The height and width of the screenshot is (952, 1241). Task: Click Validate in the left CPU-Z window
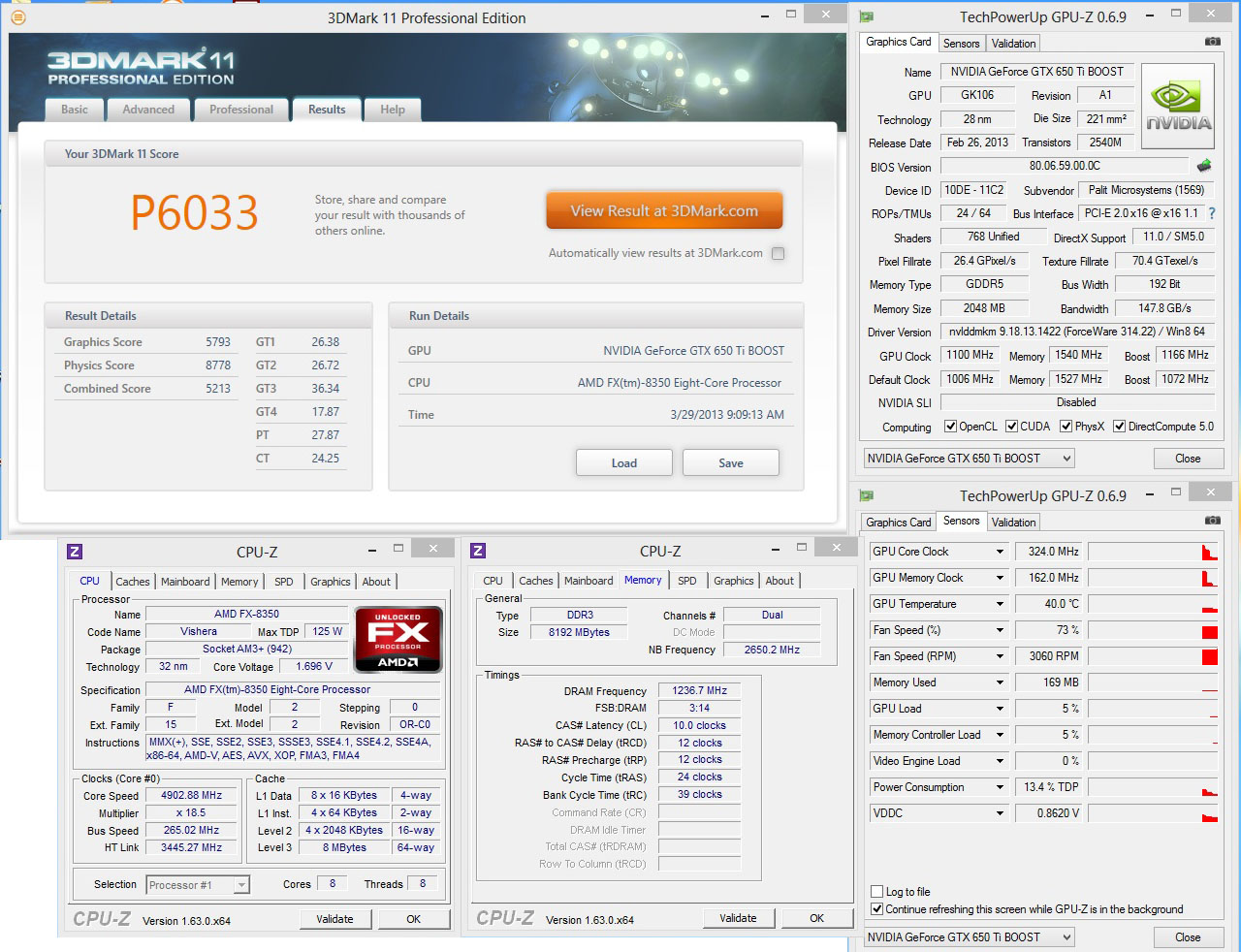pos(335,919)
